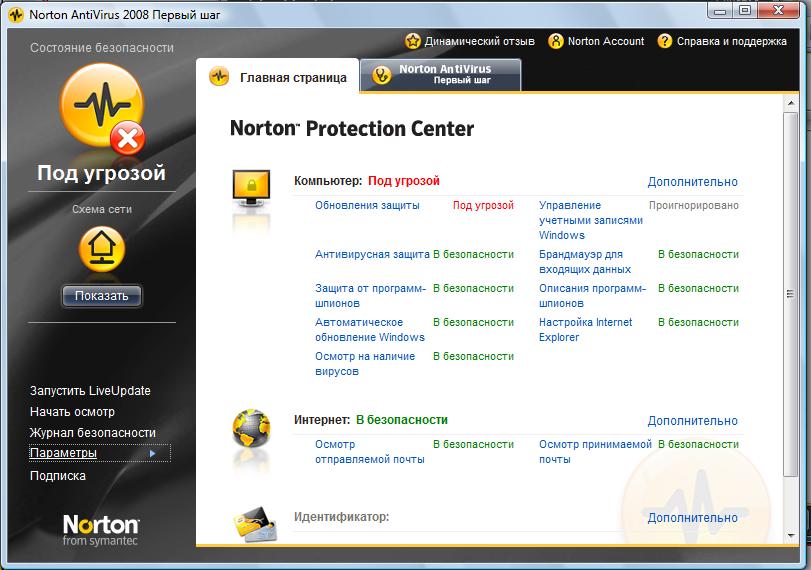Minimize the Norton window
Viewport: 811px width, 570px height.
(720, 11)
